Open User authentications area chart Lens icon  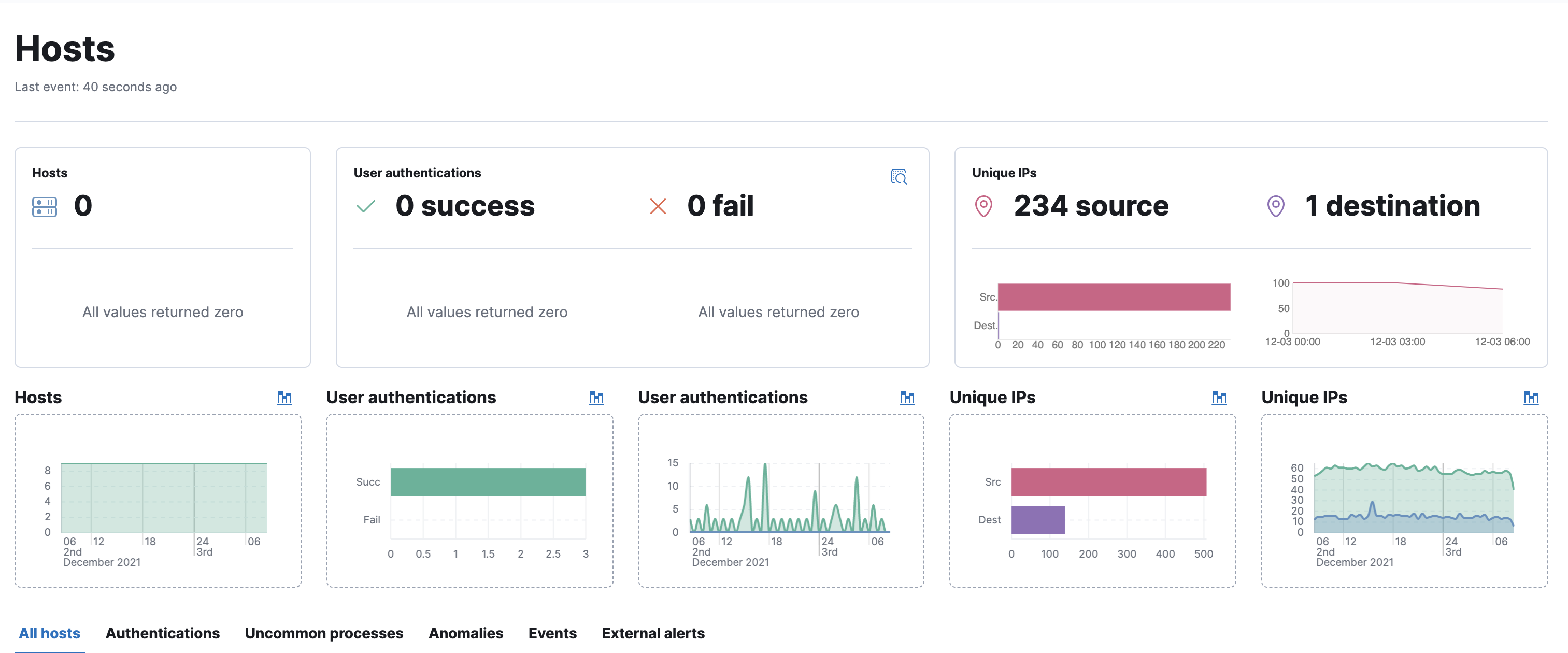tap(907, 398)
